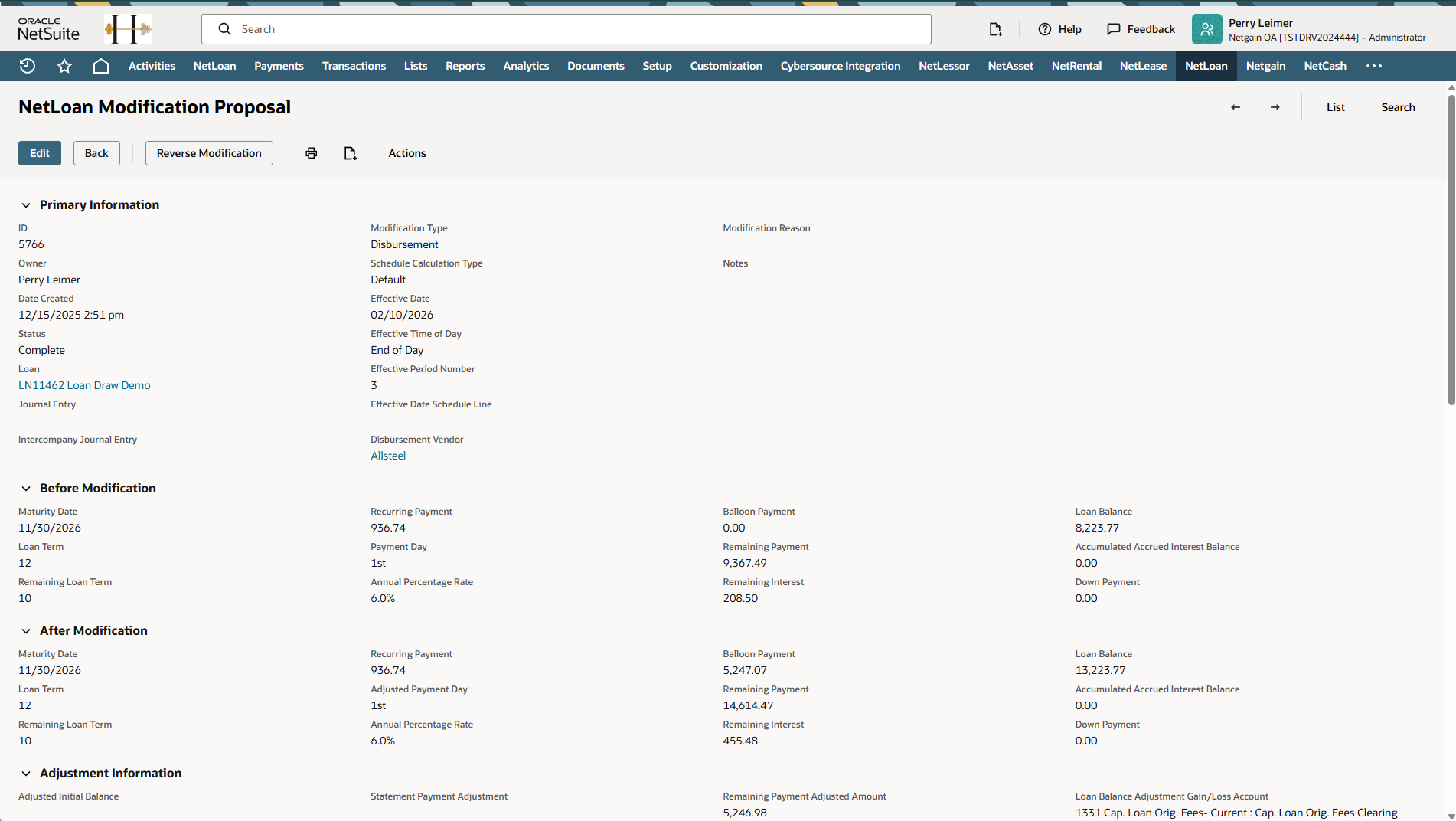Click the create new icon in header
The height and width of the screenshot is (821, 1456).
[x=995, y=29]
